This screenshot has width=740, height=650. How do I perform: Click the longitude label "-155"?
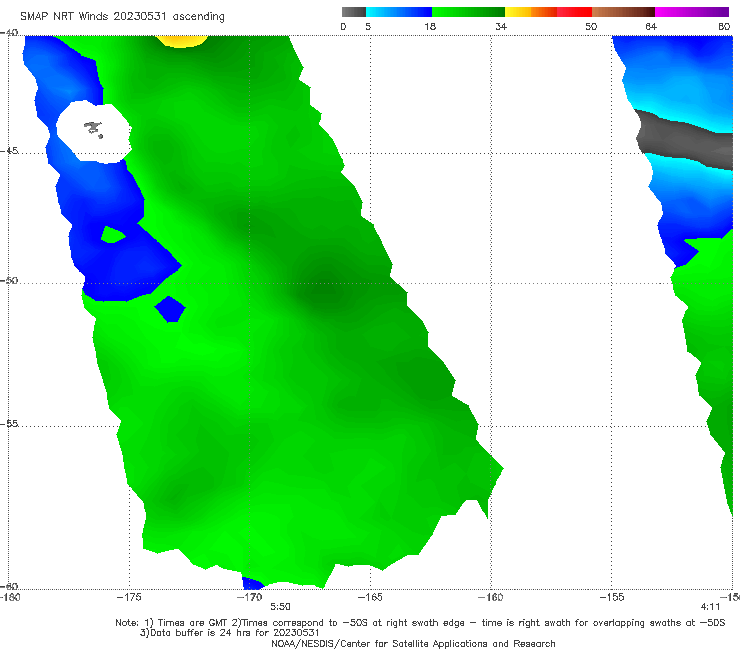[x=612, y=597]
